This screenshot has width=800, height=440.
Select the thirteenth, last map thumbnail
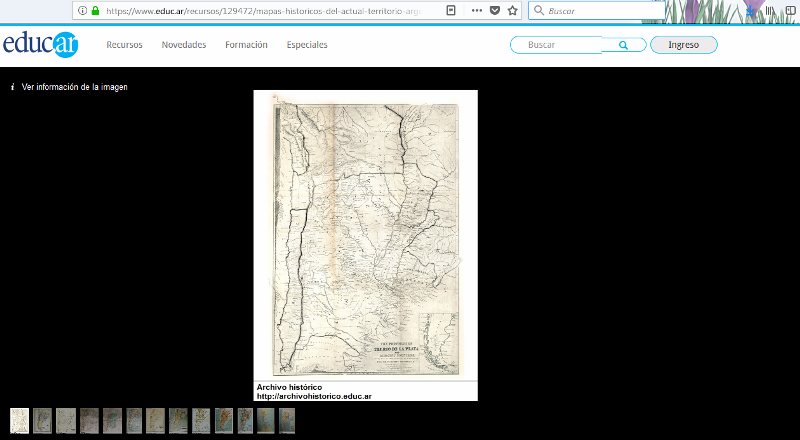[287, 421]
